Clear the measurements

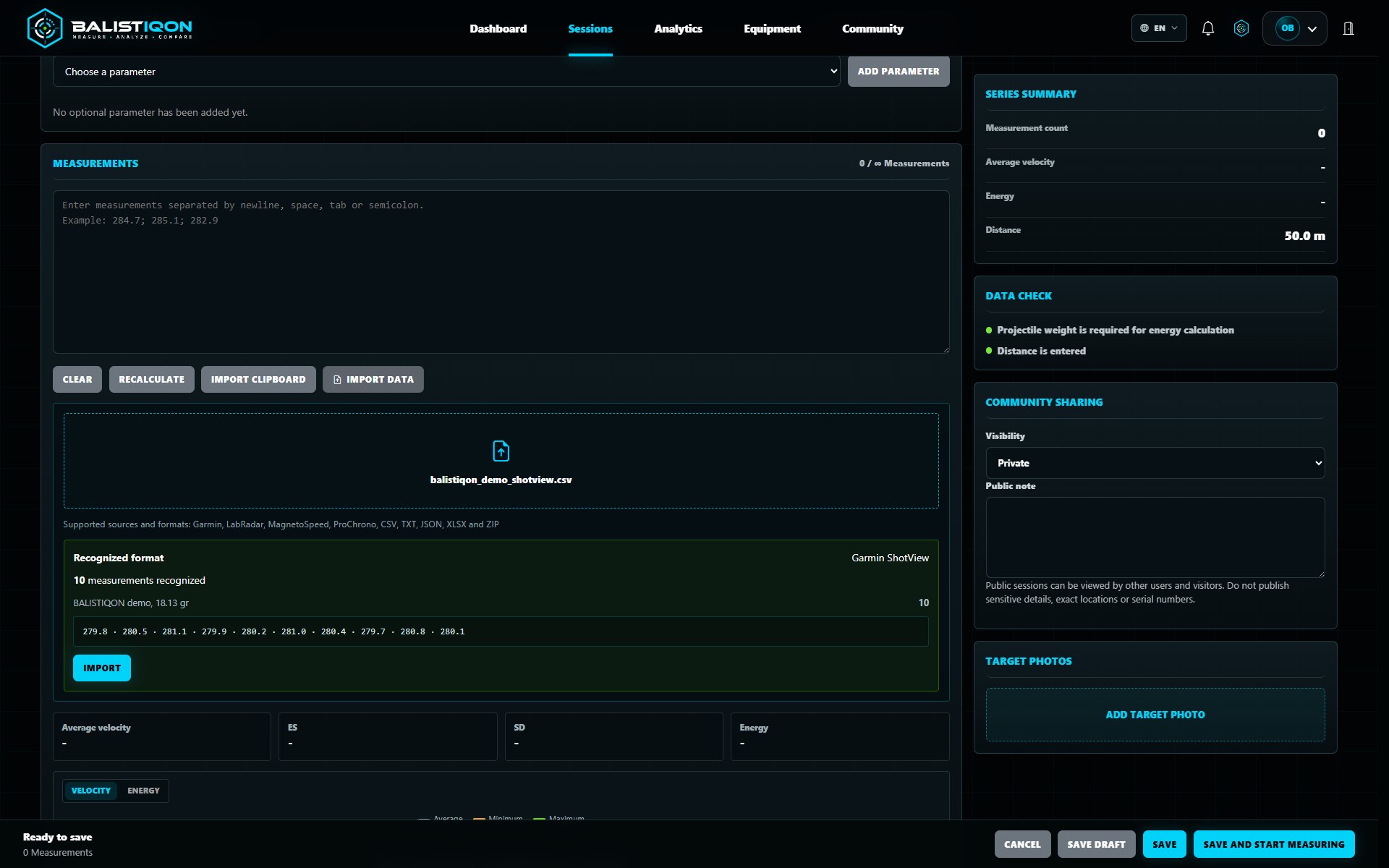(x=77, y=379)
